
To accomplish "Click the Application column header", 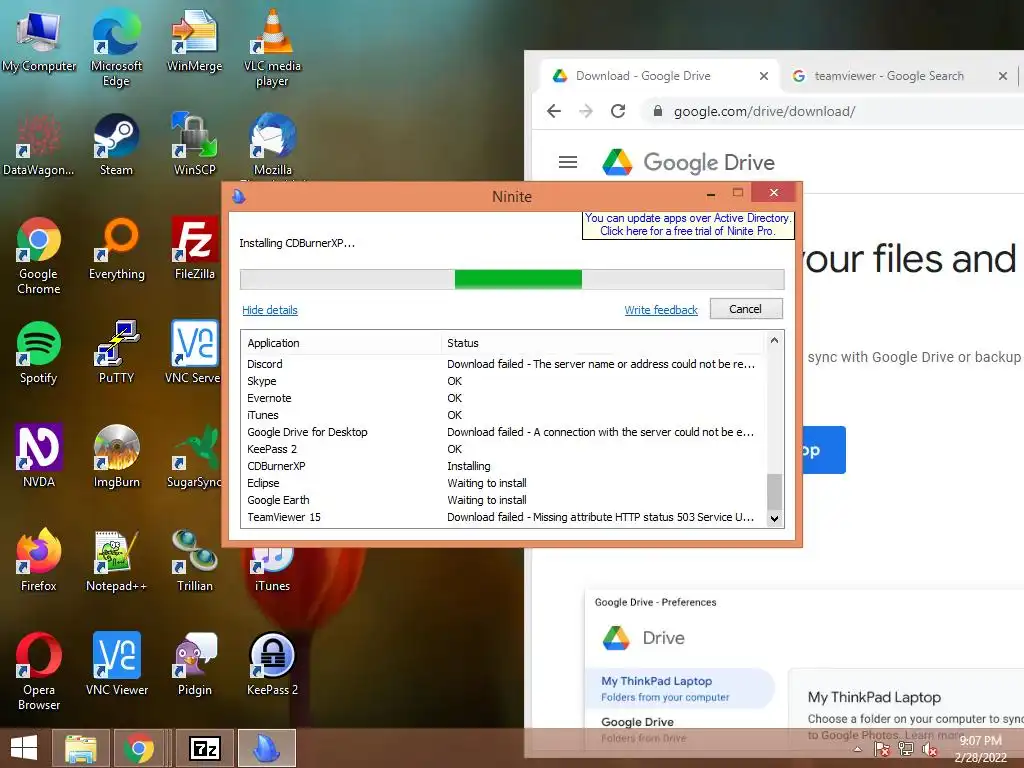I will (x=340, y=343).
